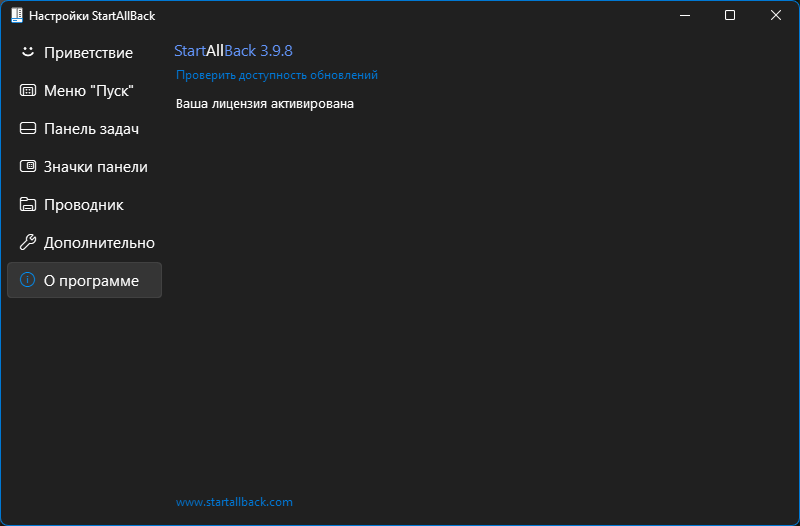Open the Приветствие section
800x526 pixels.
pos(84,52)
